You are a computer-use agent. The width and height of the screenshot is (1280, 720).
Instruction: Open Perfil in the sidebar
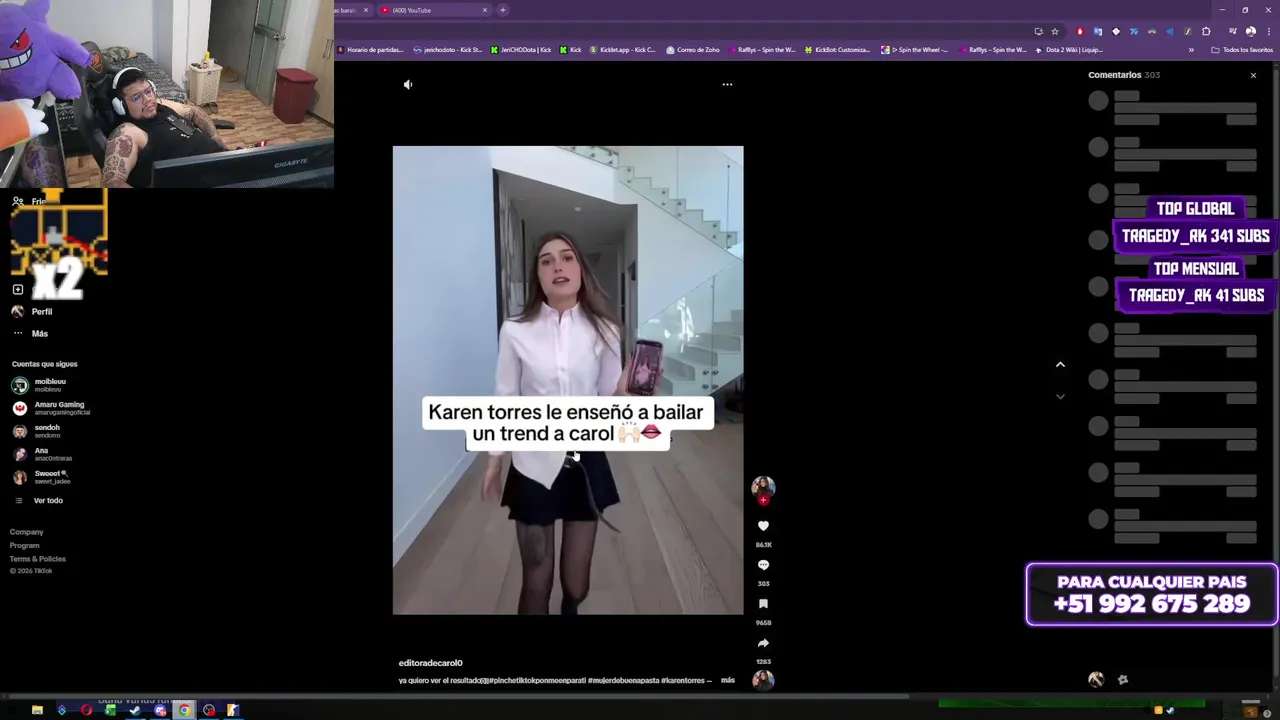point(32,311)
